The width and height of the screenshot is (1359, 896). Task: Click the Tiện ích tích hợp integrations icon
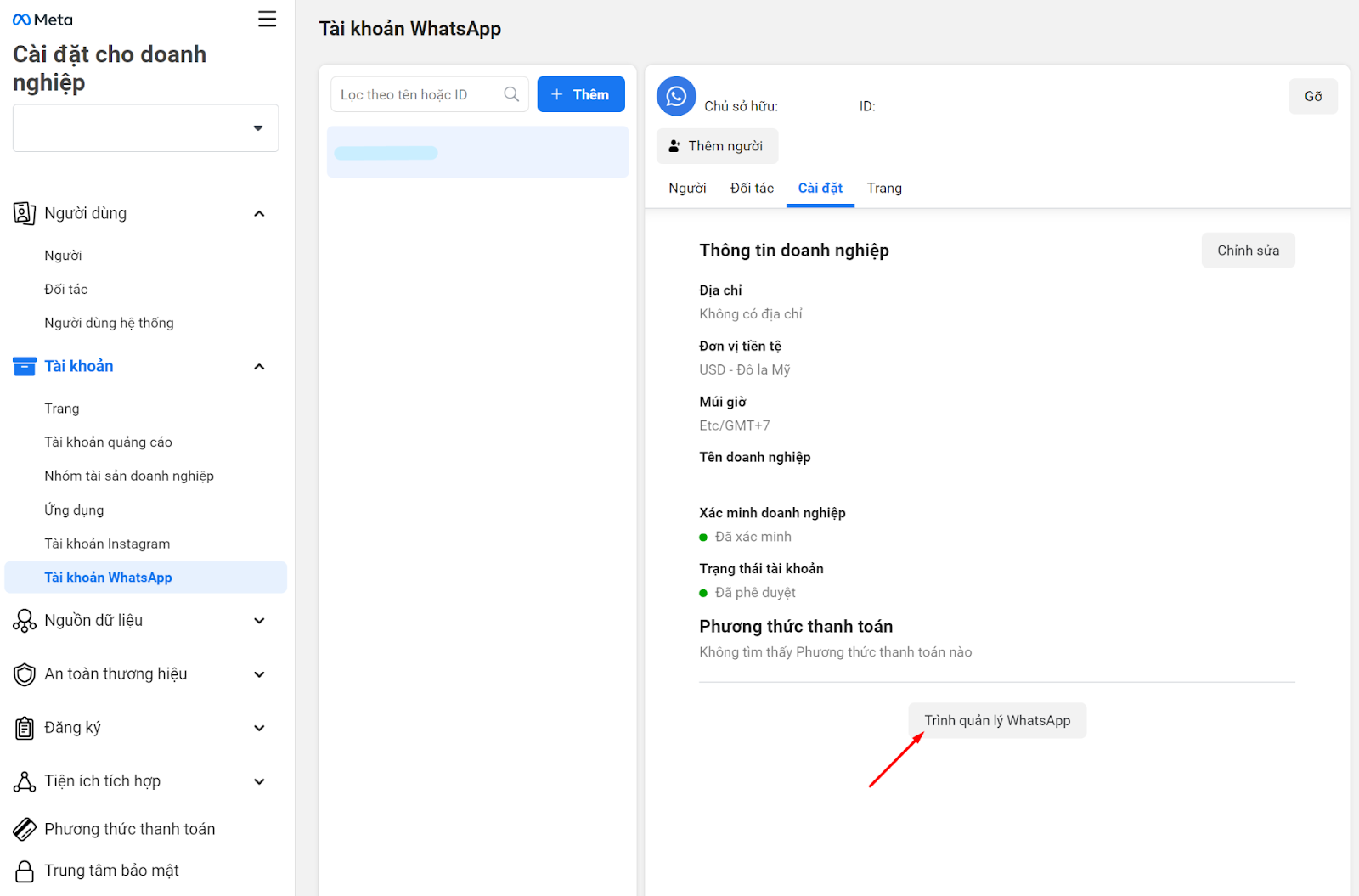click(25, 781)
